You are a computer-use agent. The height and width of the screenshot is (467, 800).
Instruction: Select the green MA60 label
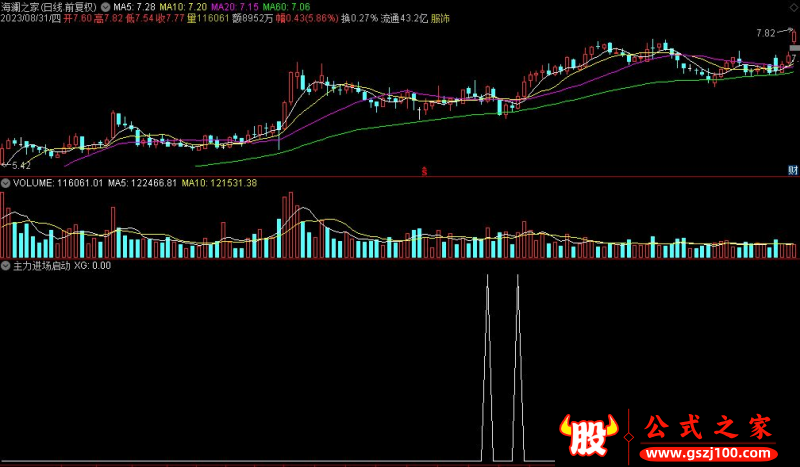pyautogui.click(x=285, y=7)
